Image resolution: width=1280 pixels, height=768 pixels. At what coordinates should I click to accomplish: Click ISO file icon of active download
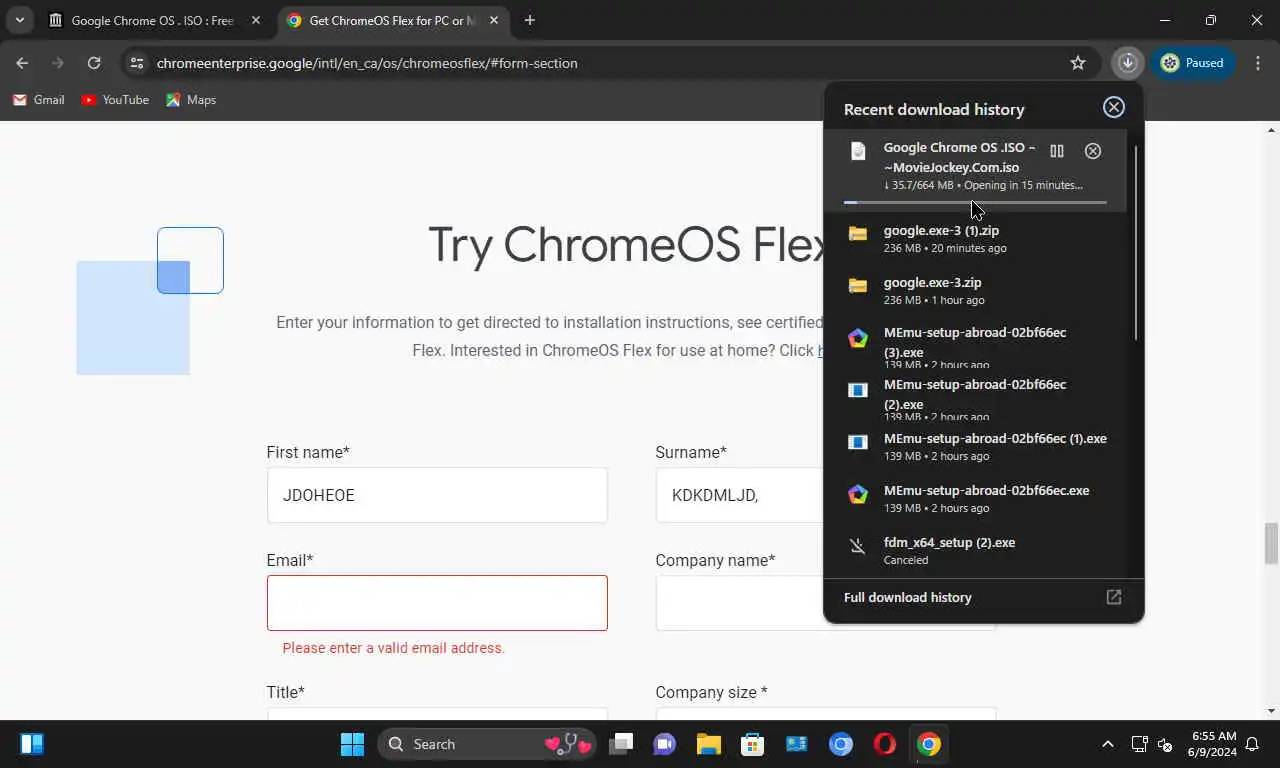(x=858, y=151)
